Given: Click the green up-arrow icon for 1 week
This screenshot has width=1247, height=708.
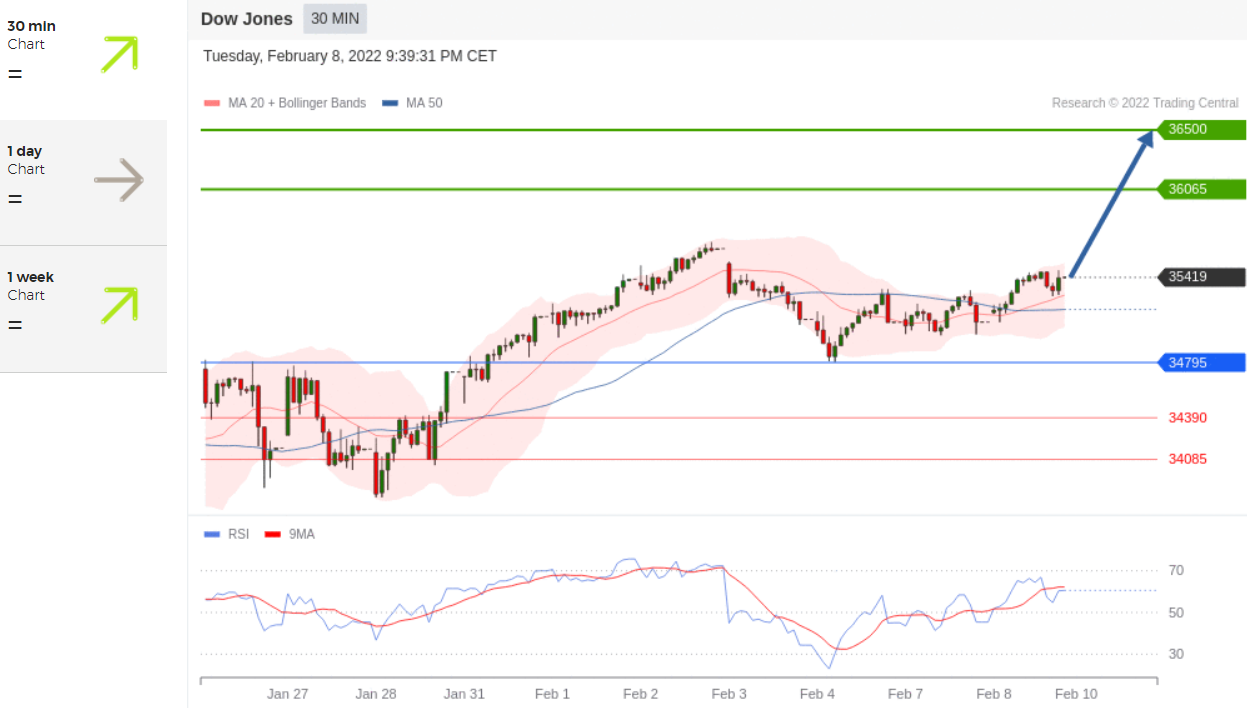Looking at the screenshot, I should [119, 305].
